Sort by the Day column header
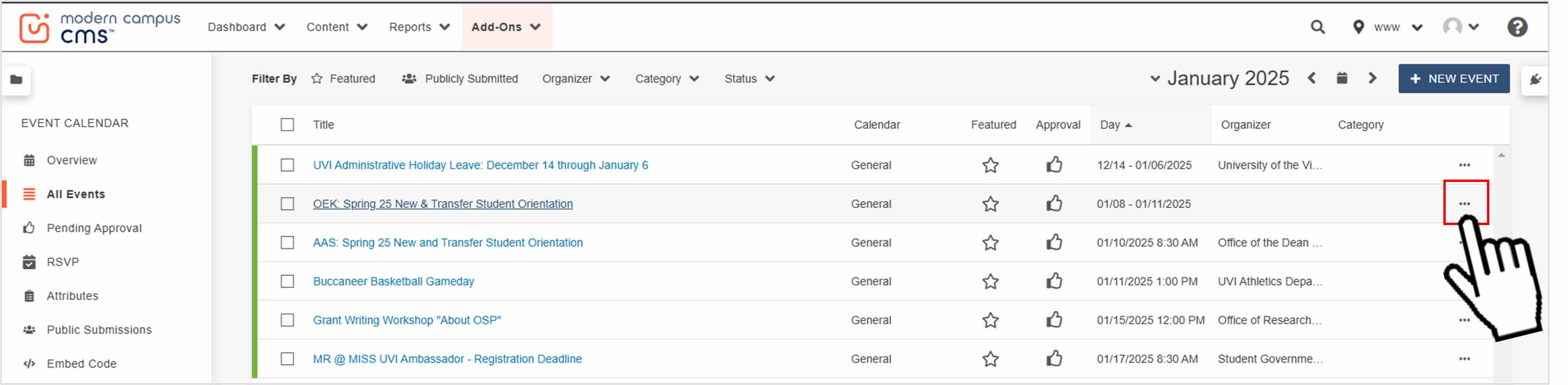The width and height of the screenshot is (1568, 385). pyautogui.click(x=1115, y=125)
